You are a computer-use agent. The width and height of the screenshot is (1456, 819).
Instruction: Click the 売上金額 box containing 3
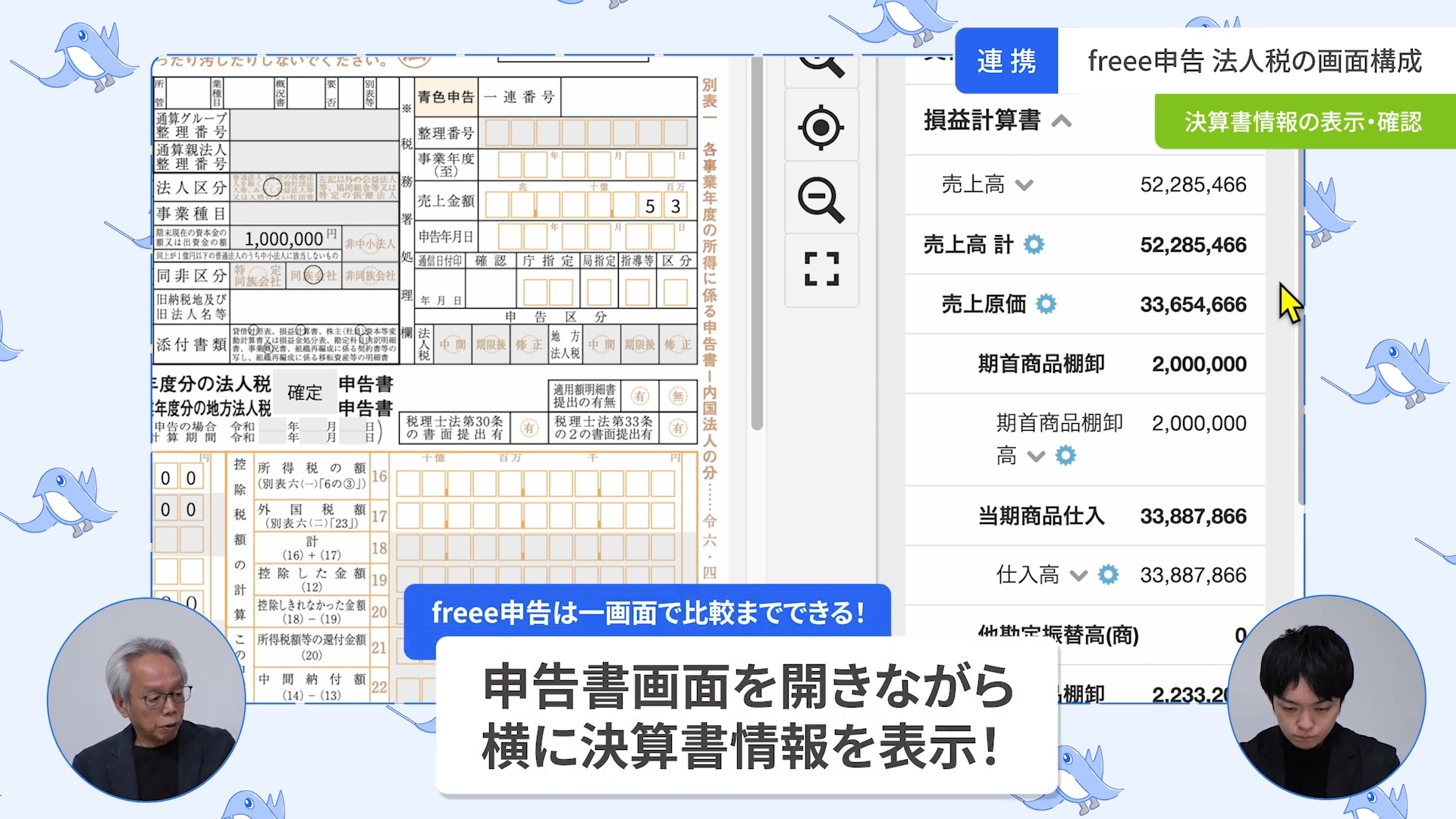(675, 206)
